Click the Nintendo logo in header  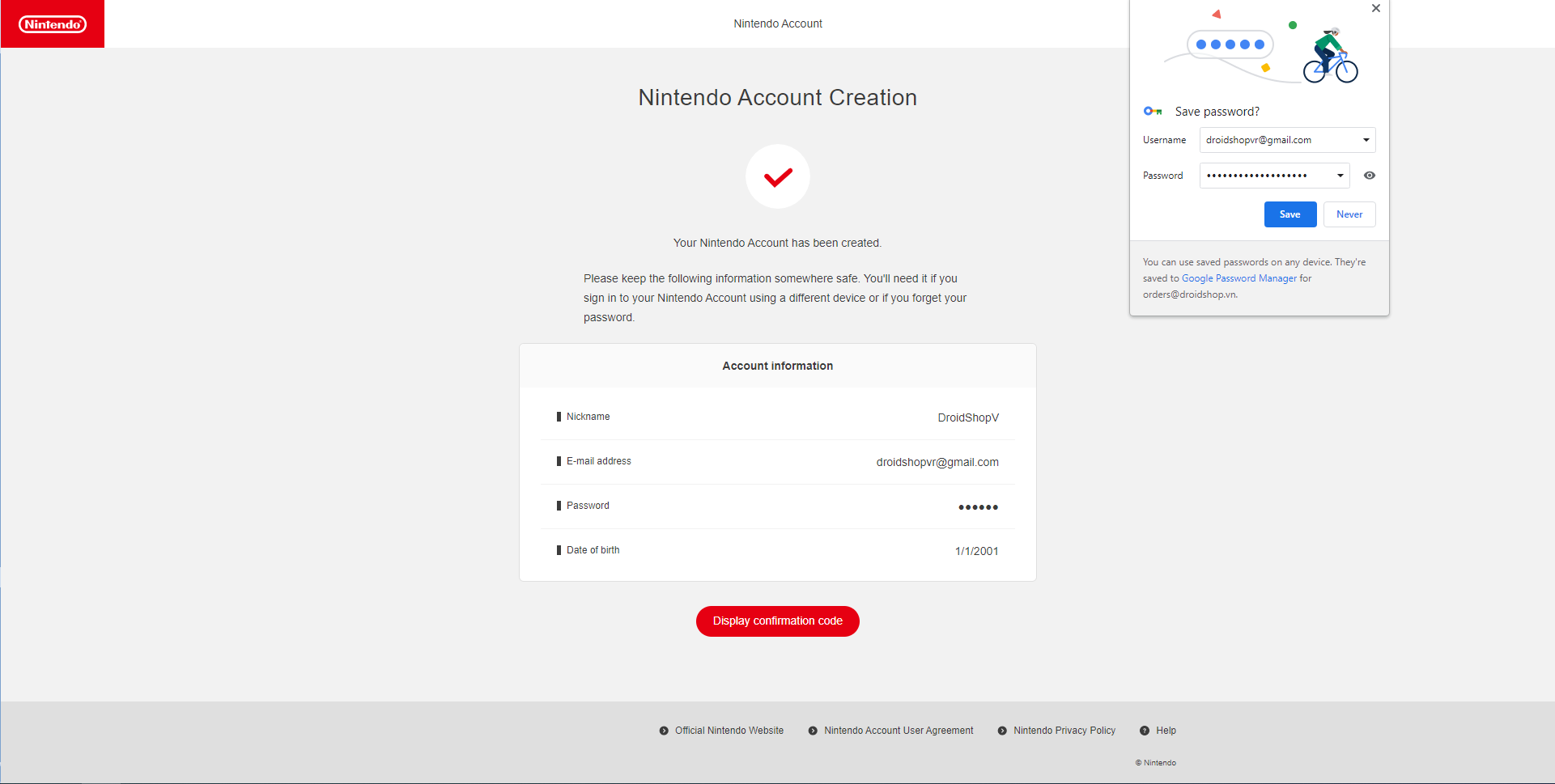(x=53, y=24)
